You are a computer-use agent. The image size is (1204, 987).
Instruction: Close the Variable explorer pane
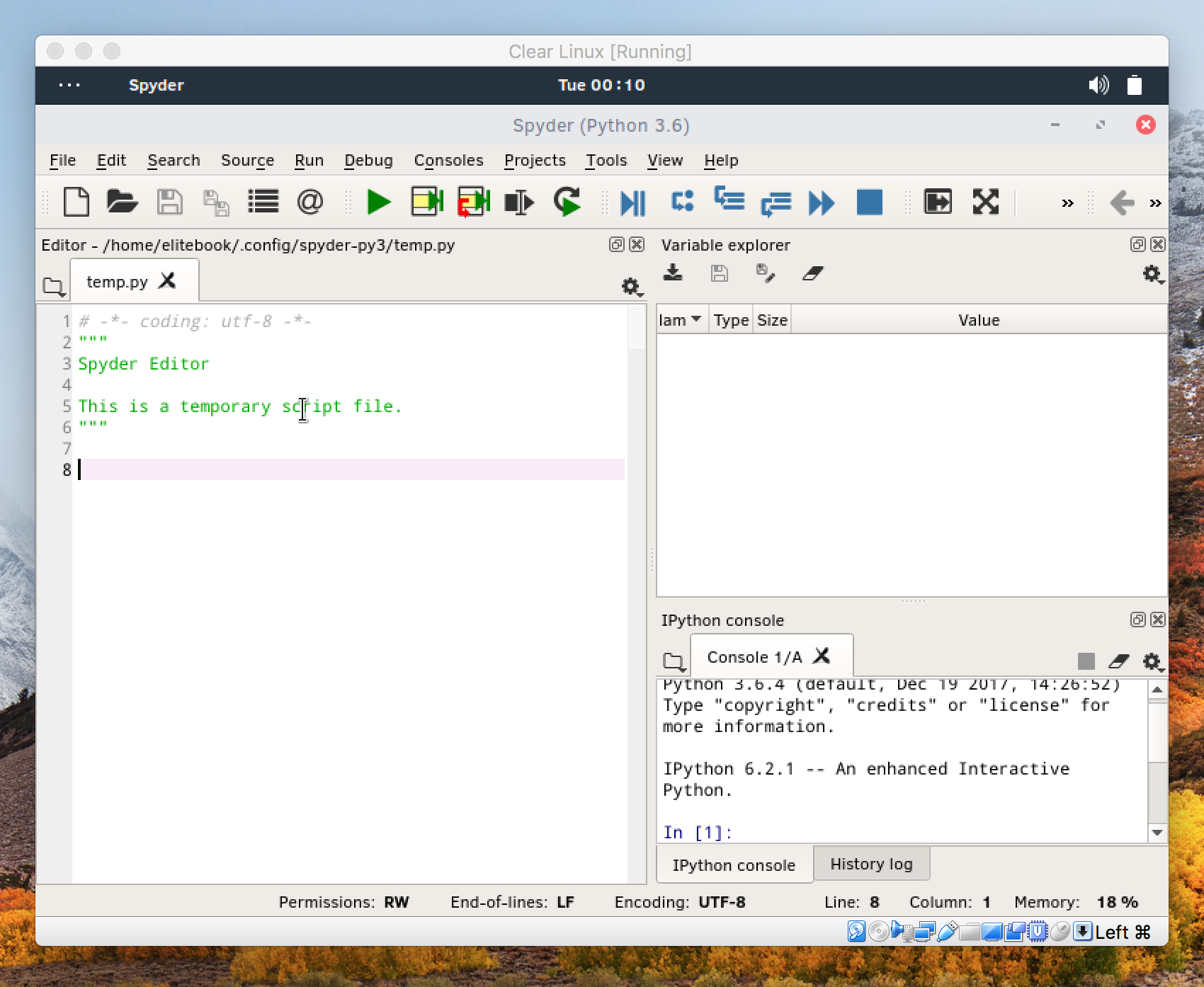click(1158, 244)
